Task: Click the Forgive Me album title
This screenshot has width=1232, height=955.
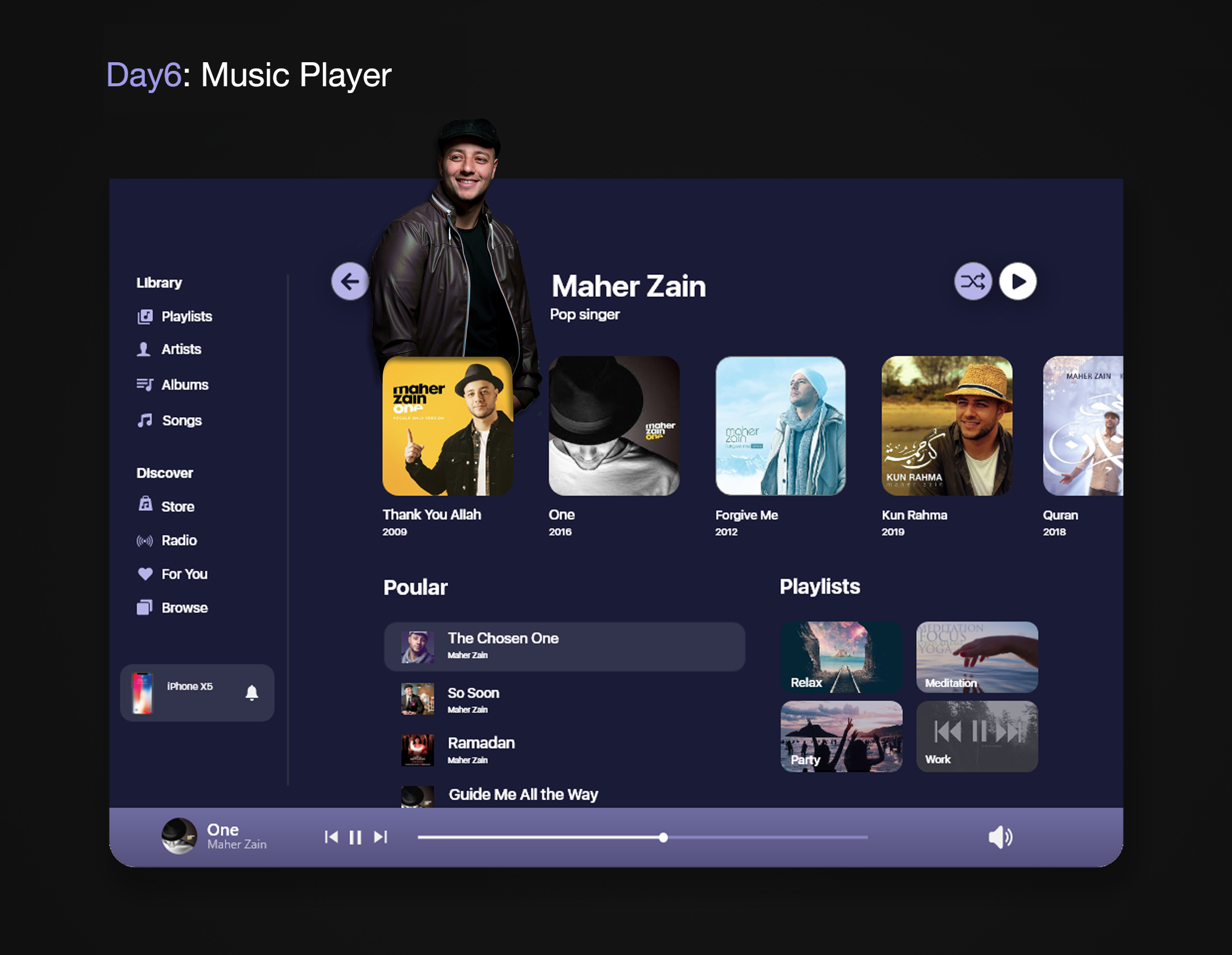Action: 747,515
